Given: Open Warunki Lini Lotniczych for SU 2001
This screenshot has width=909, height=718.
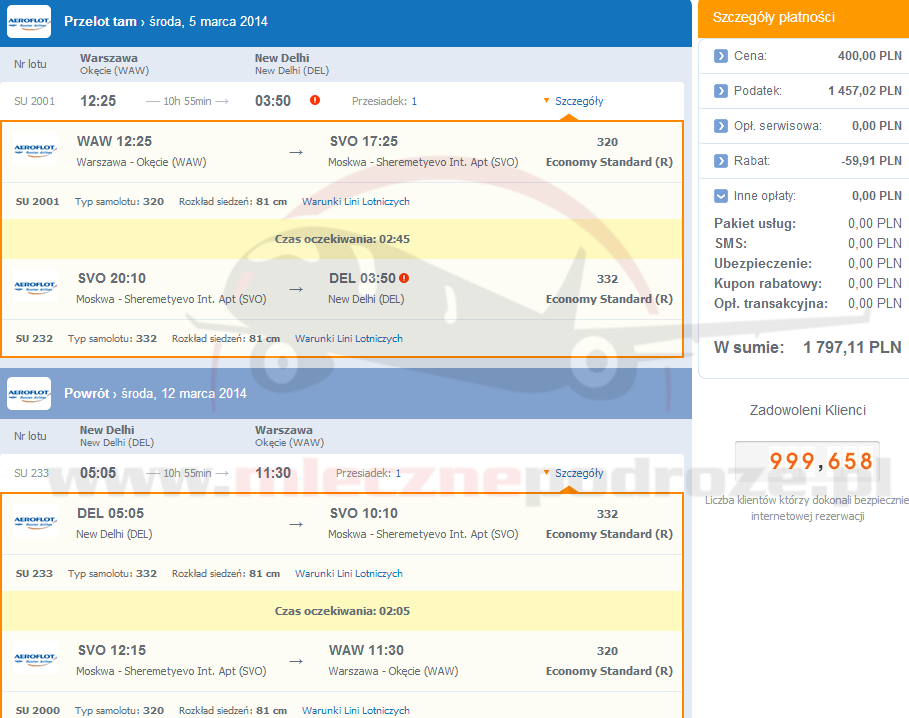Looking at the screenshot, I should (x=355, y=202).
